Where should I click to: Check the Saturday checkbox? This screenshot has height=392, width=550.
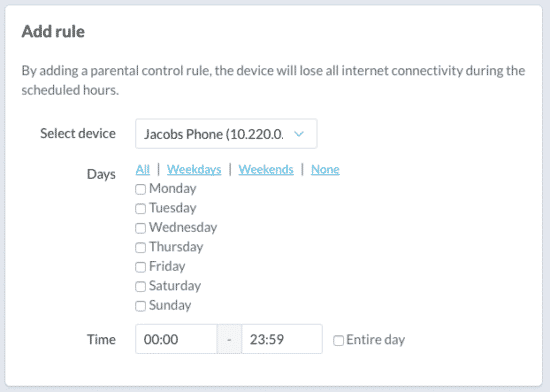click(140, 286)
